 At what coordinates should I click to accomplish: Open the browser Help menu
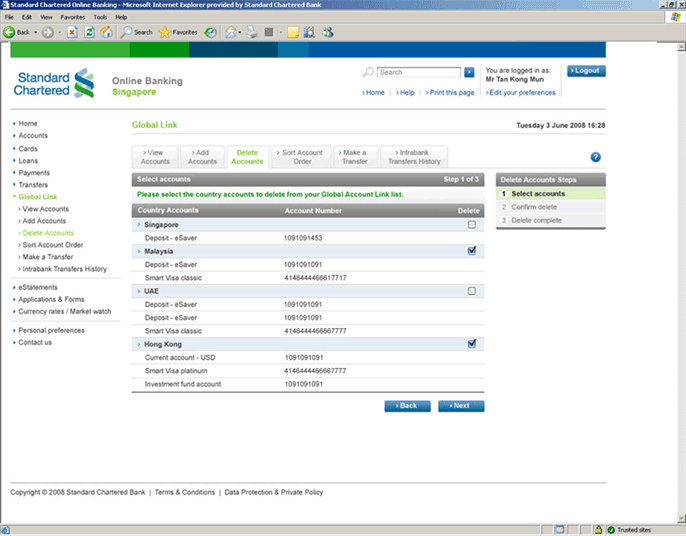point(121,17)
